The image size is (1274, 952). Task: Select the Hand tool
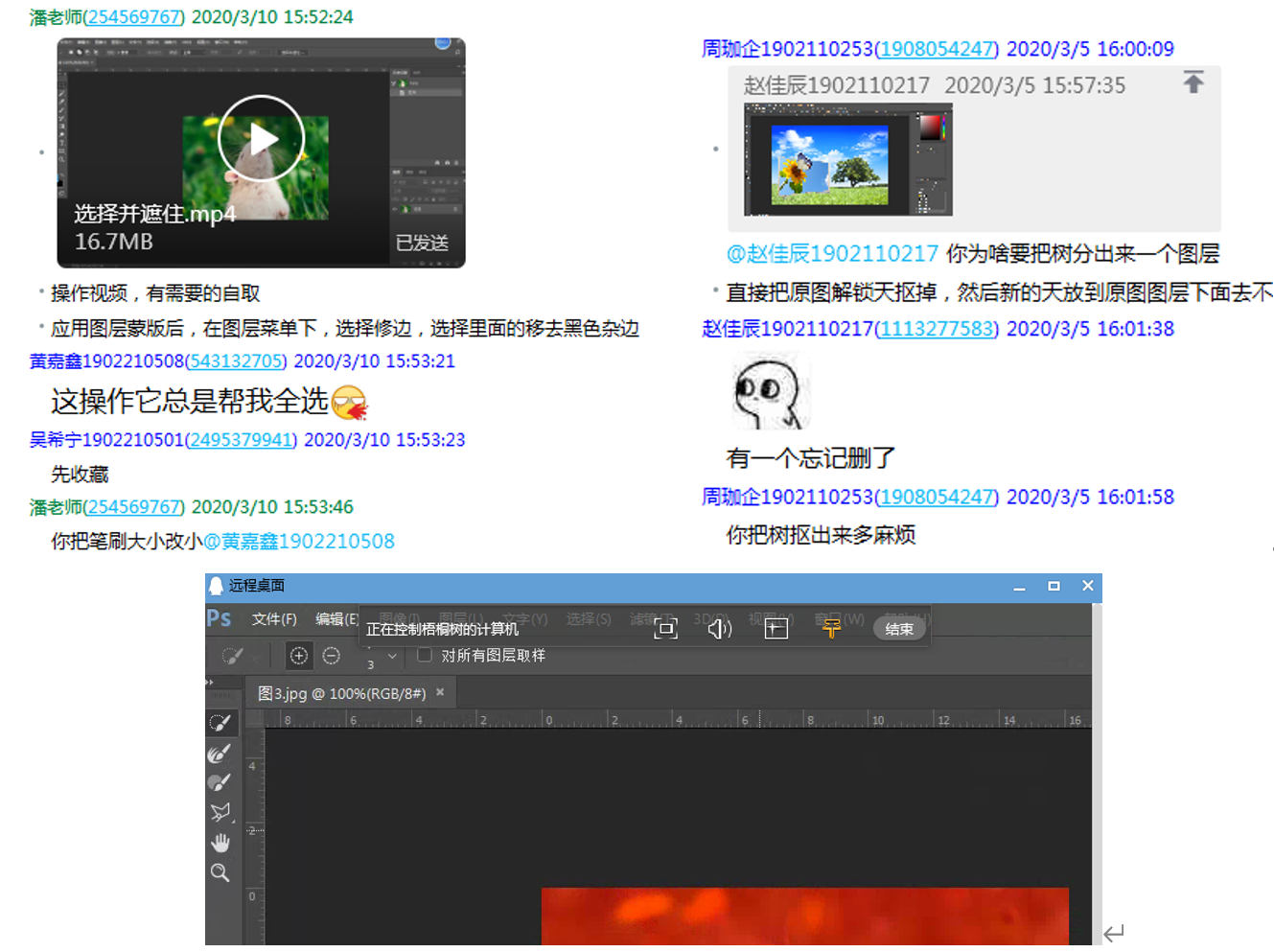(x=220, y=843)
